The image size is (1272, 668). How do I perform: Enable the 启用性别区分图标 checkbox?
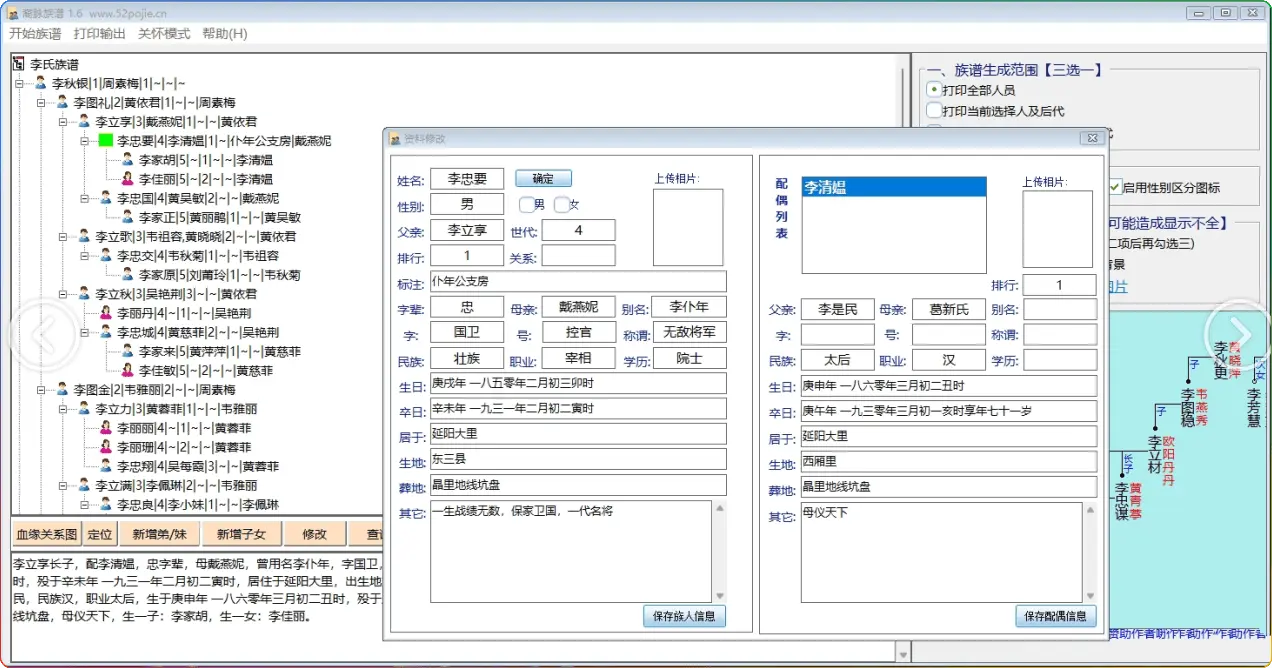point(1114,187)
